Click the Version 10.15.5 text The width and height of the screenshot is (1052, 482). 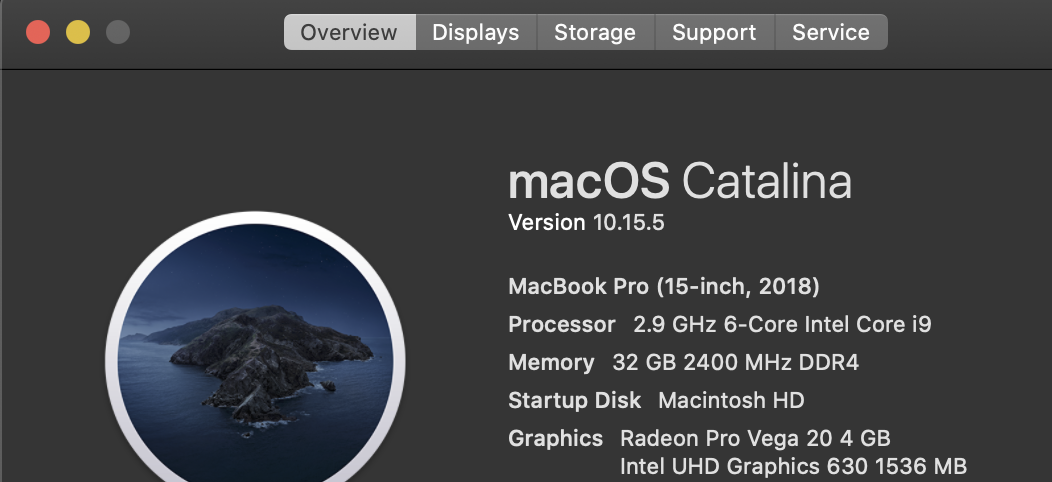click(586, 222)
